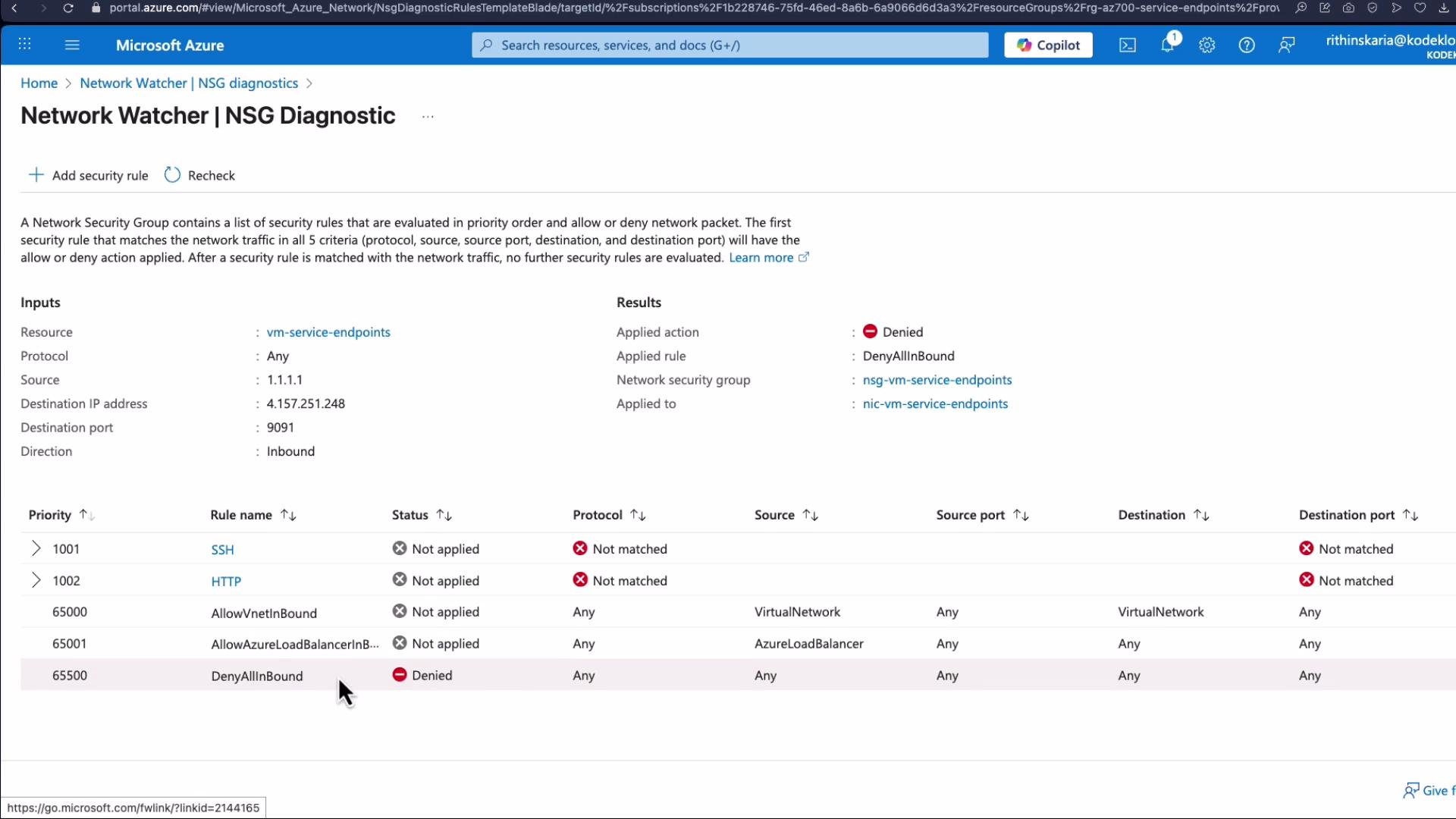Screen dimensions: 1456x819
Task: Open nic-vm-service-endpoints link
Action: [x=935, y=403]
